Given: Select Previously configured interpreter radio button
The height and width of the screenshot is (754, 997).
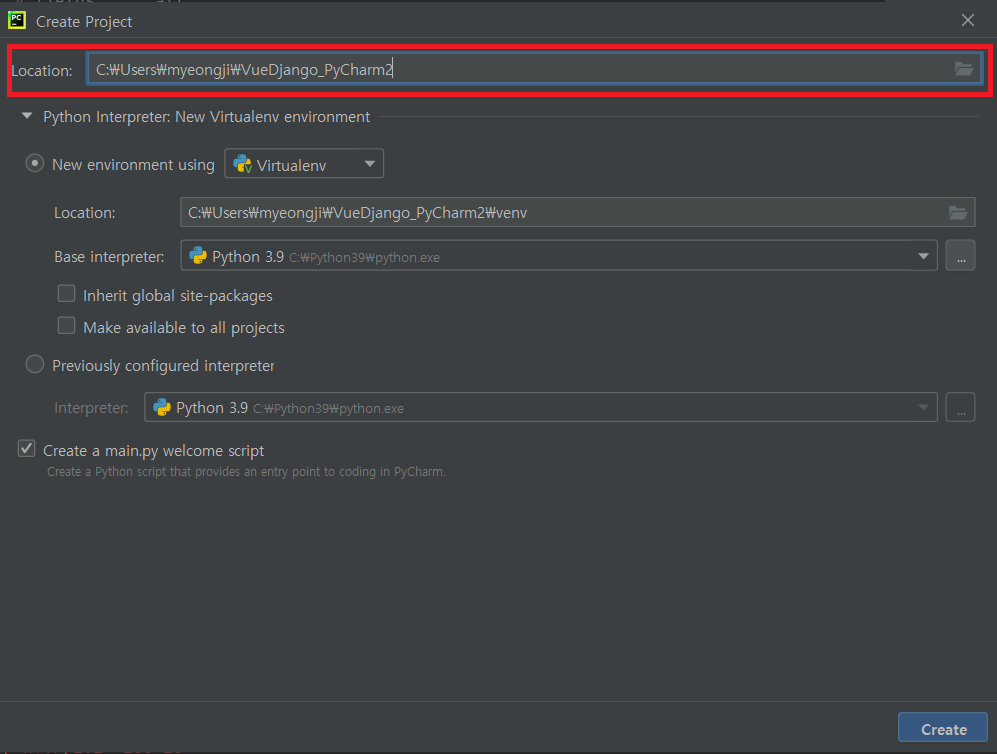Looking at the screenshot, I should coord(34,364).
